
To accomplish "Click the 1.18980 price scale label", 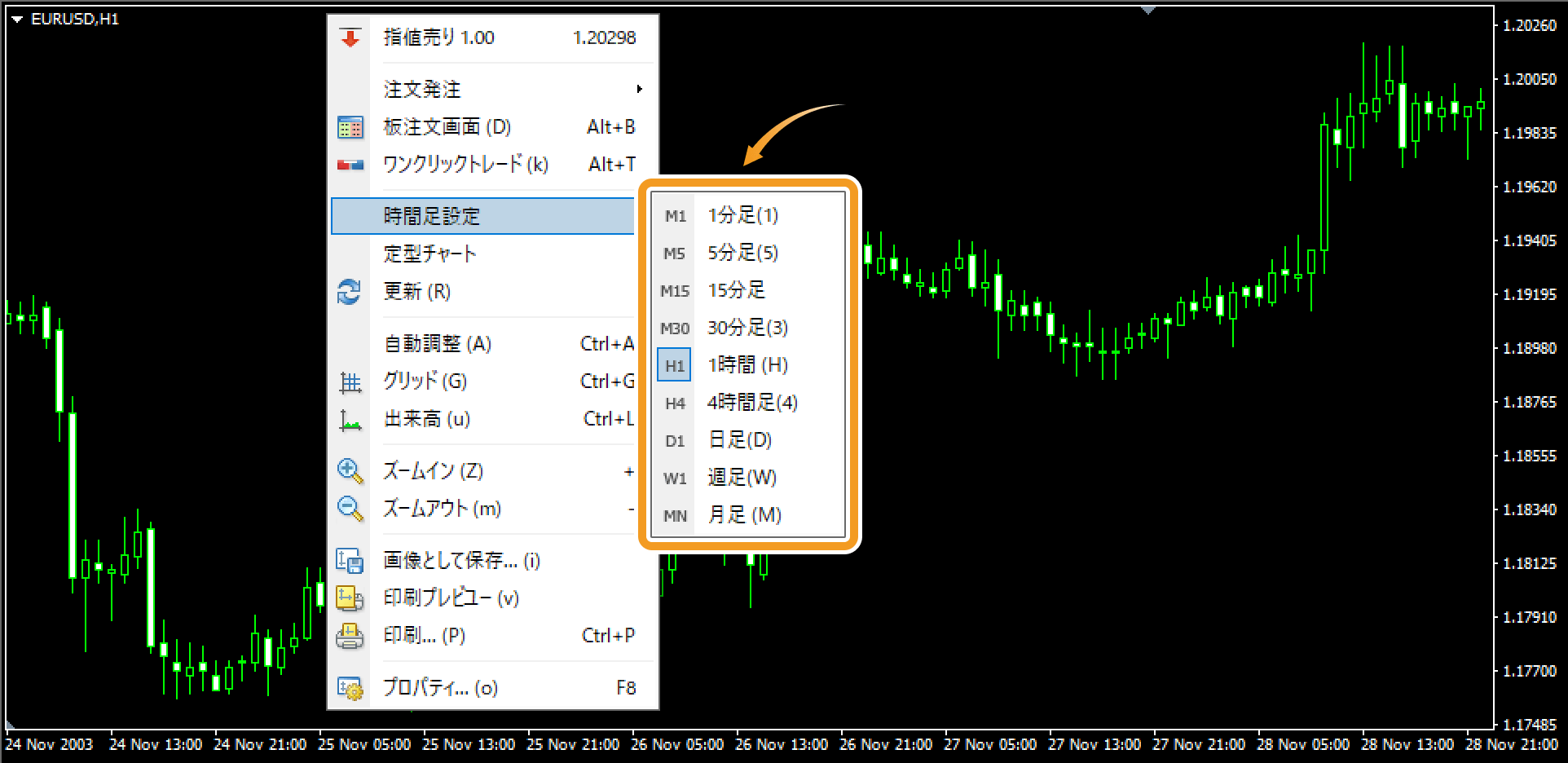I will click(1530, 348).
